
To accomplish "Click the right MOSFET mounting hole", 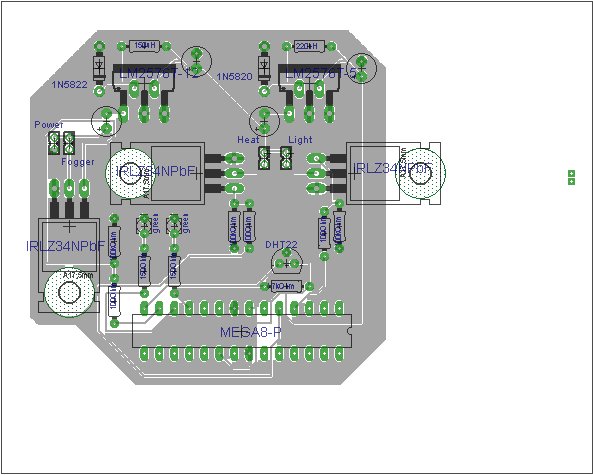I will (x=420, y=173).
